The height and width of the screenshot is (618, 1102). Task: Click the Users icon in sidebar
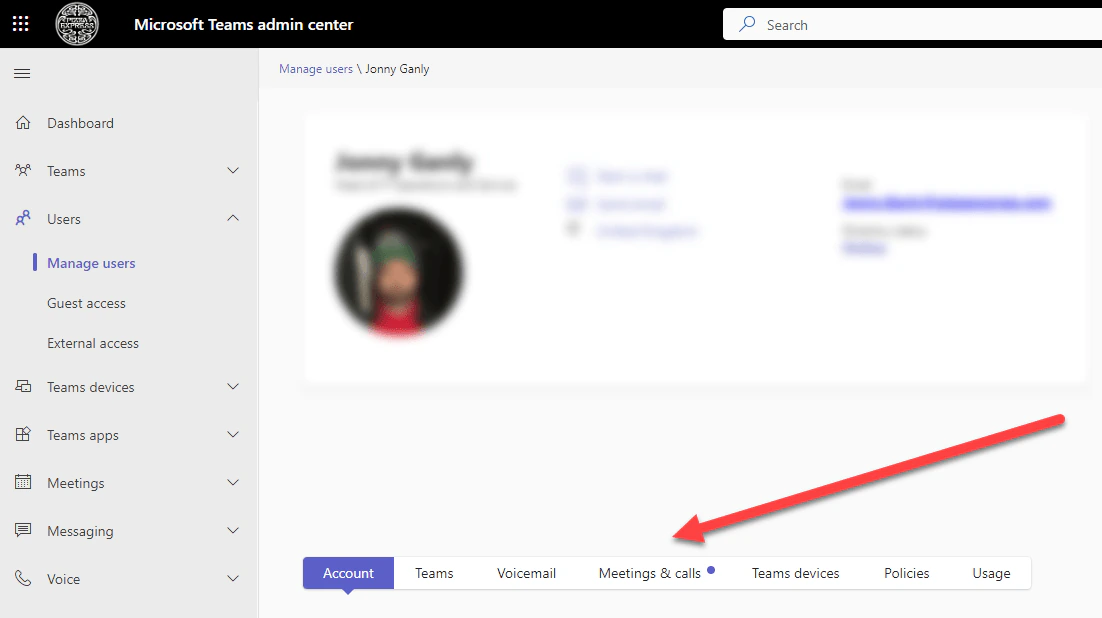tap(23, 218)
